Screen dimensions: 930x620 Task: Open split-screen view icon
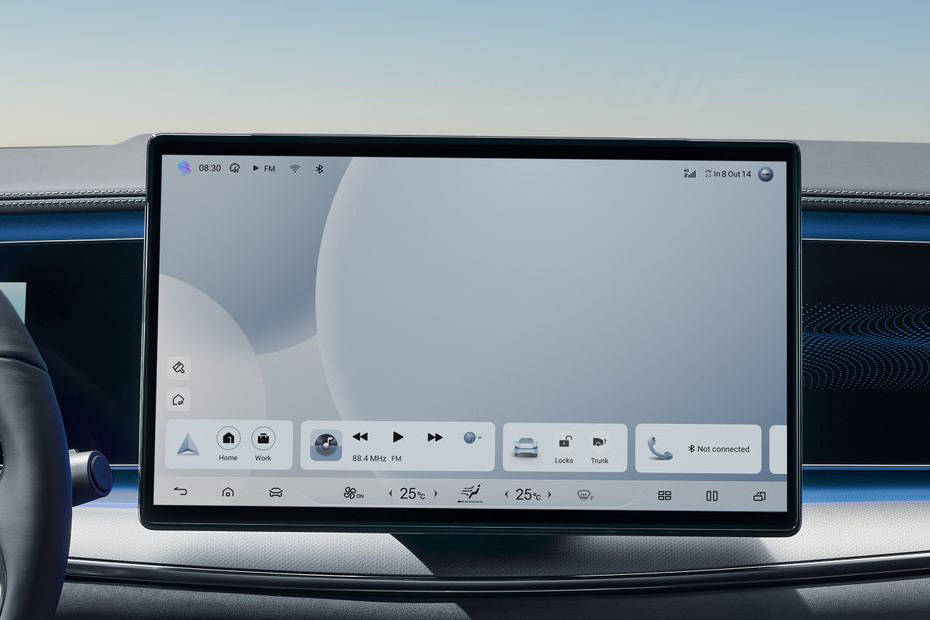pos(712,496)
